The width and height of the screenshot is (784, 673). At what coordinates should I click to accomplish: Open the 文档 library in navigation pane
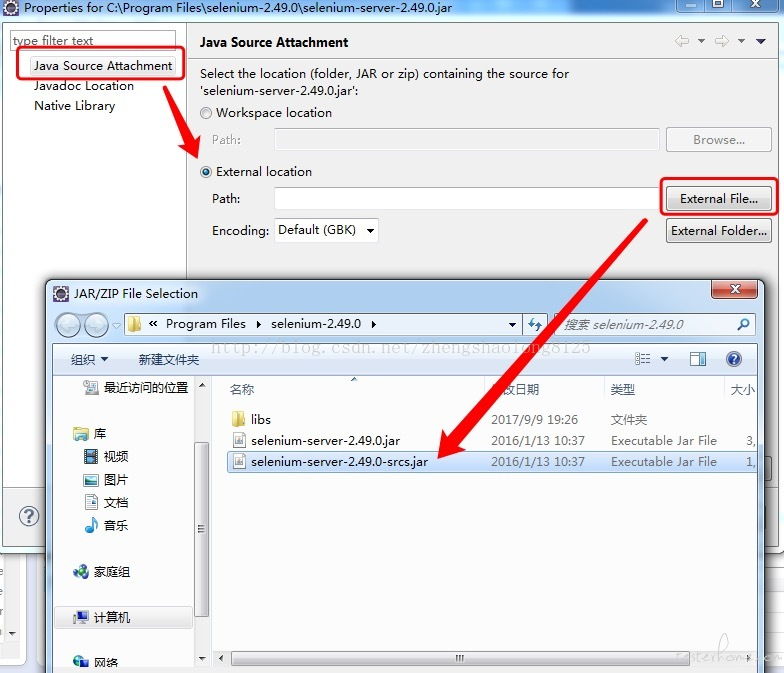(x=106, y=502)
